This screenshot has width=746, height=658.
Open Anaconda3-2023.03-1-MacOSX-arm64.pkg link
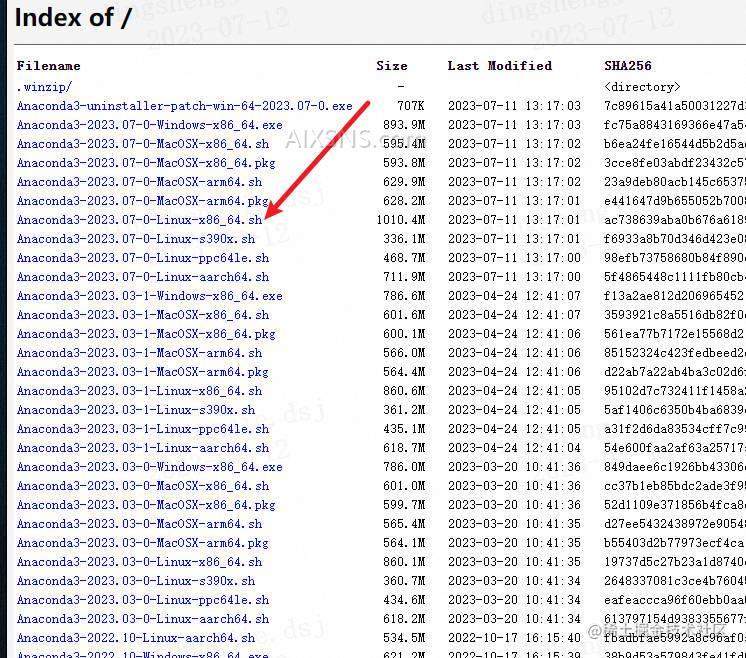tap(143, 372)
